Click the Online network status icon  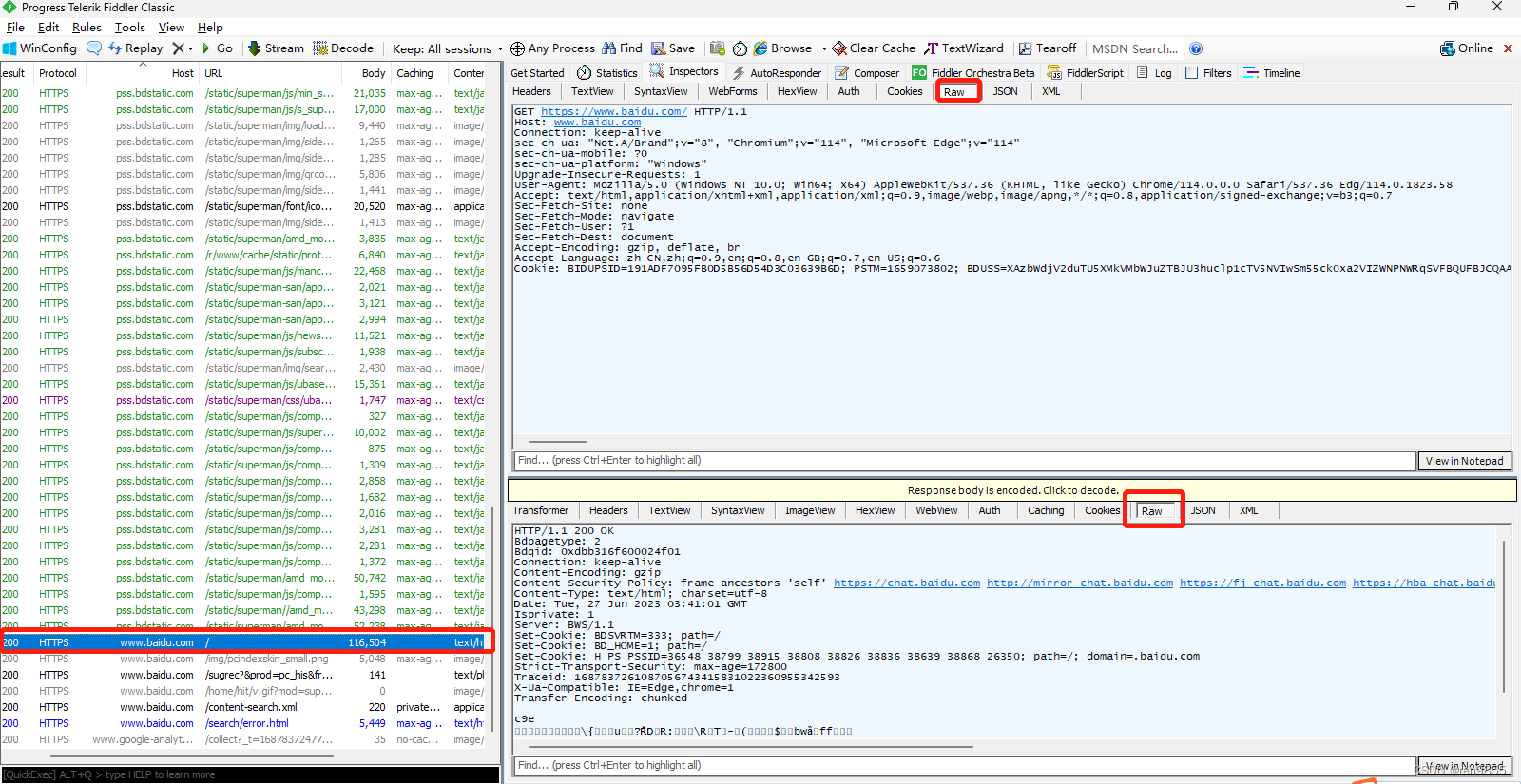1447,48
